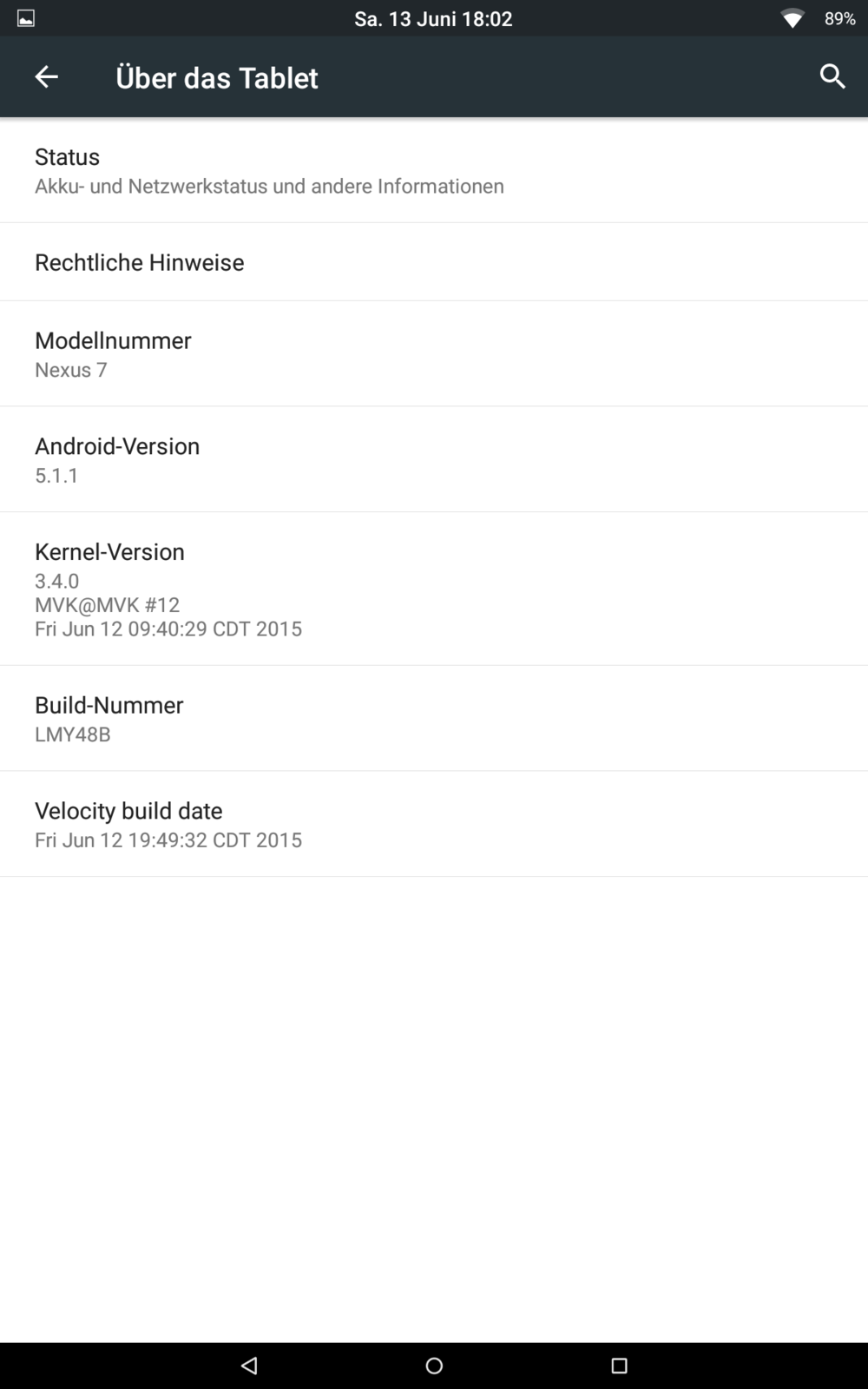The image size is (868, 1389).
Task: Tap the date and time in status bar
Action: tap(433, 18)
